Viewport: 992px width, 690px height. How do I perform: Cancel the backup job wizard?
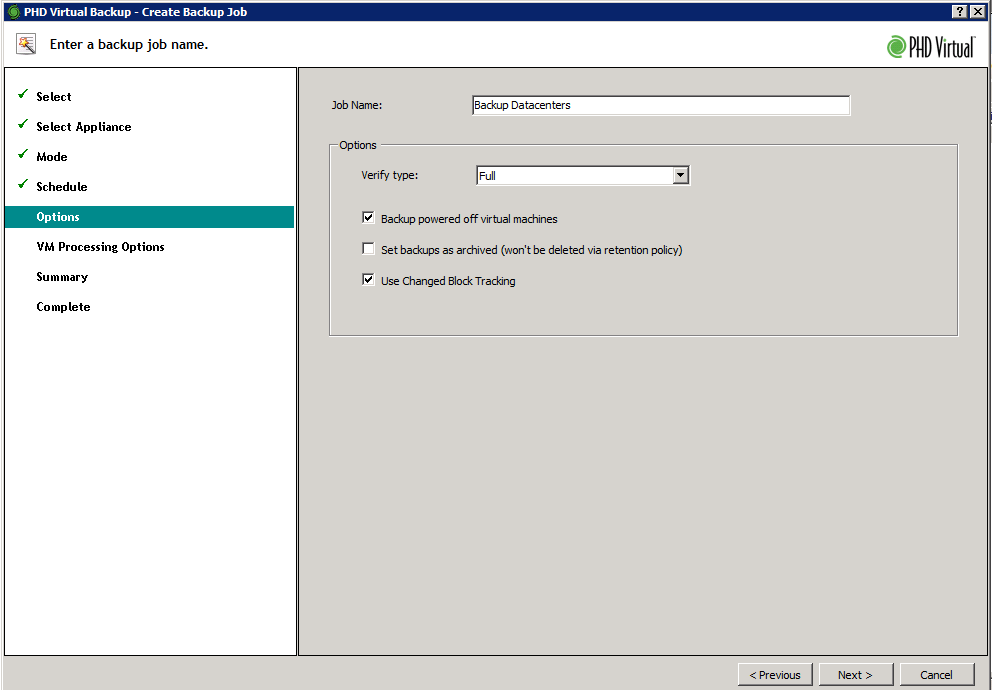[936, 675]
